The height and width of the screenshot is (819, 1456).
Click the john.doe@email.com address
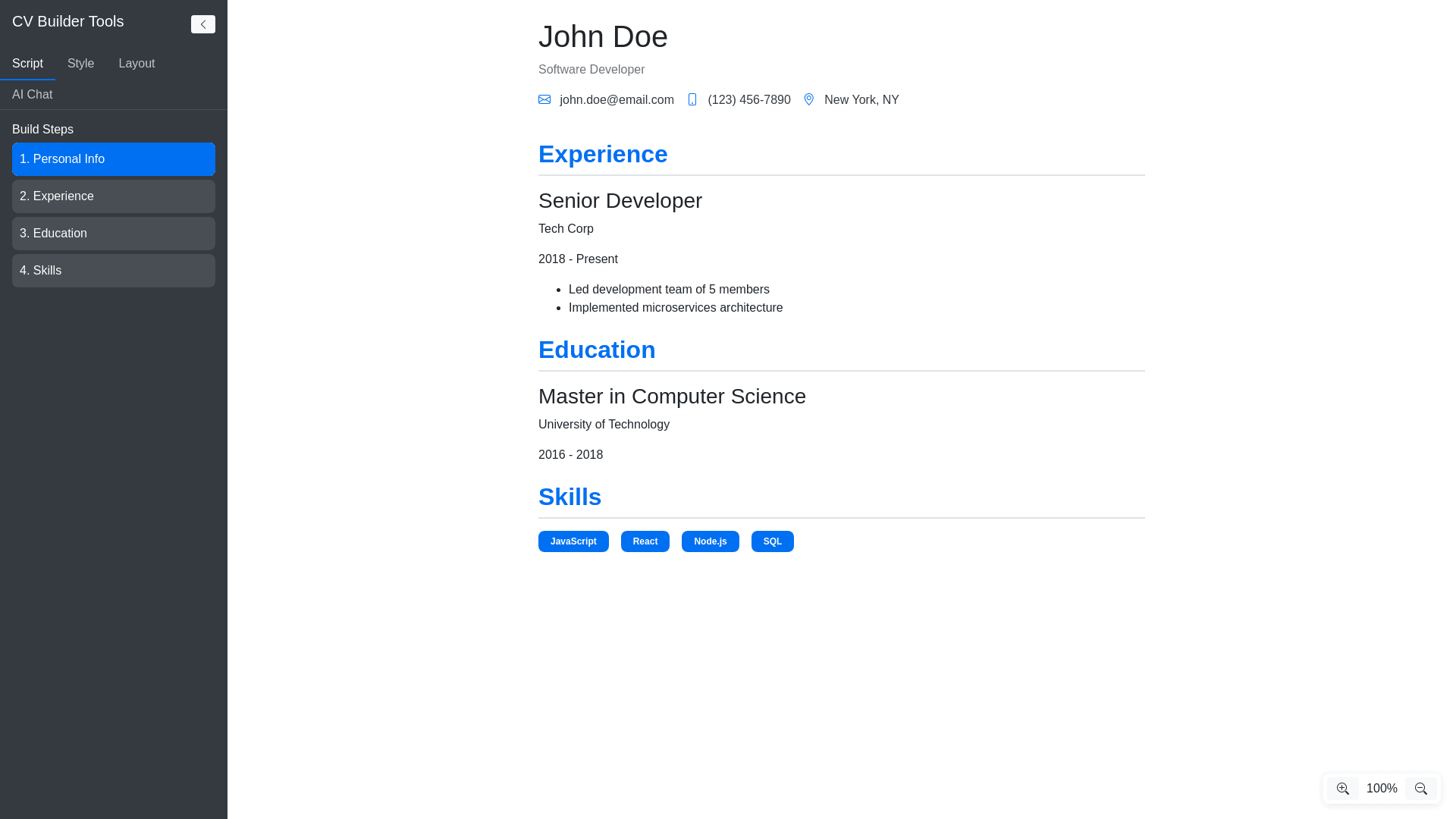point(617,100)
